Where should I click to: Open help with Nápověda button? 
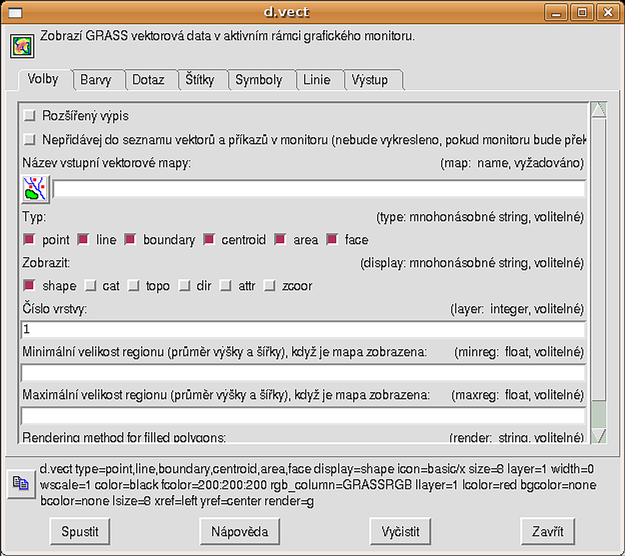(x=240, y=531)
